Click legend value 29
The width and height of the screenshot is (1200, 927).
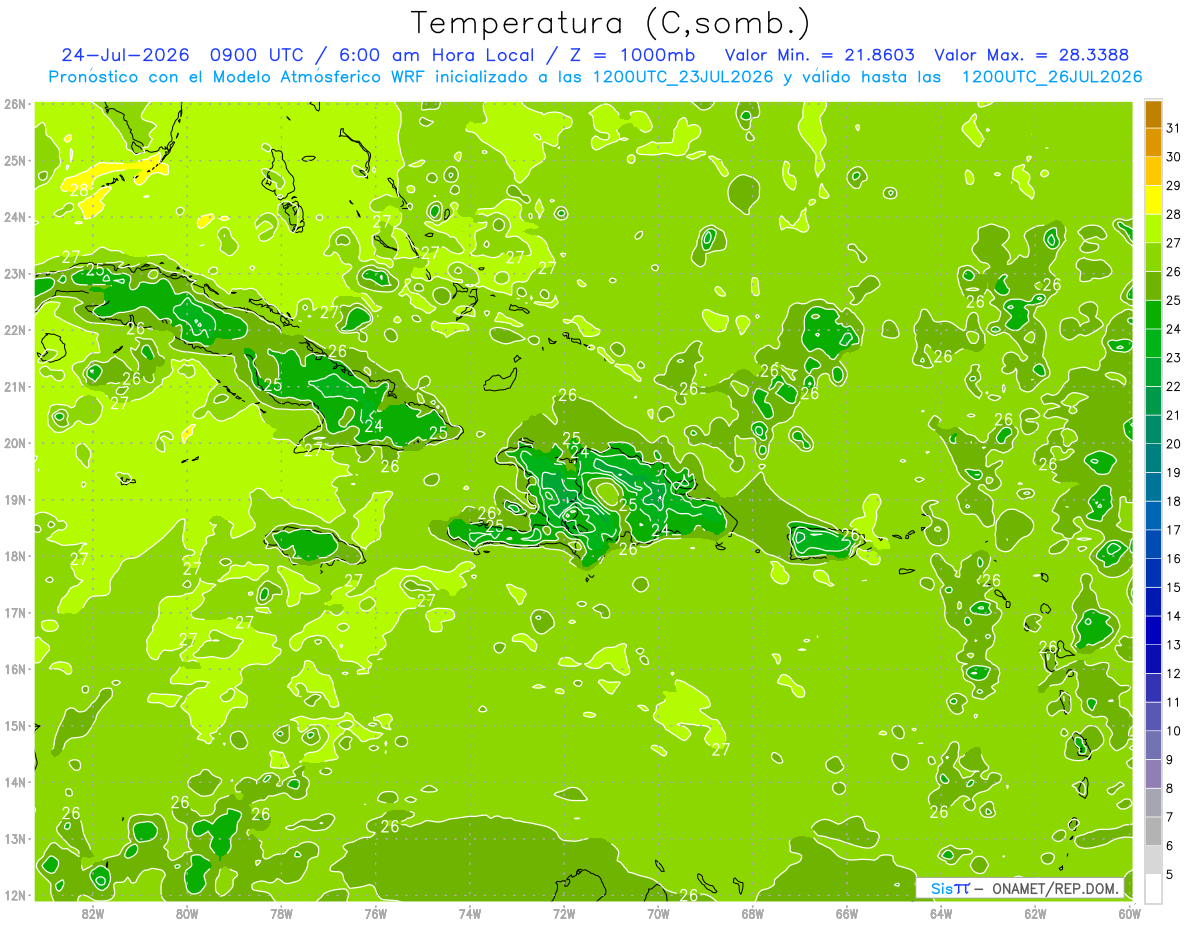1173,186
